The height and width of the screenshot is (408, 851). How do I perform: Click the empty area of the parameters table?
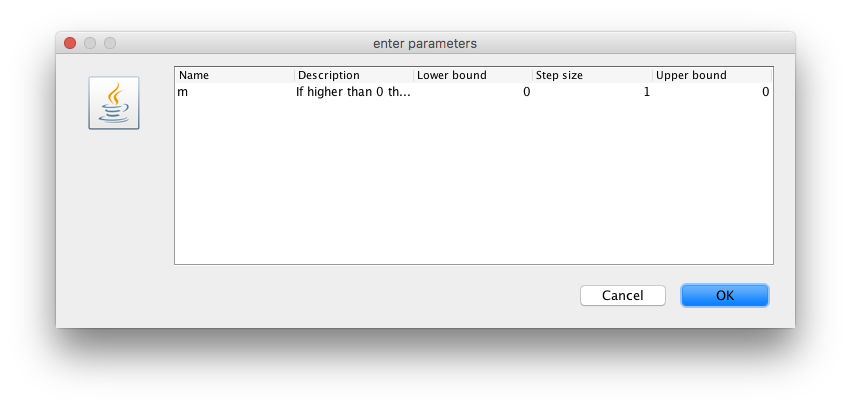pyautogui.click(x=473, y=182)
